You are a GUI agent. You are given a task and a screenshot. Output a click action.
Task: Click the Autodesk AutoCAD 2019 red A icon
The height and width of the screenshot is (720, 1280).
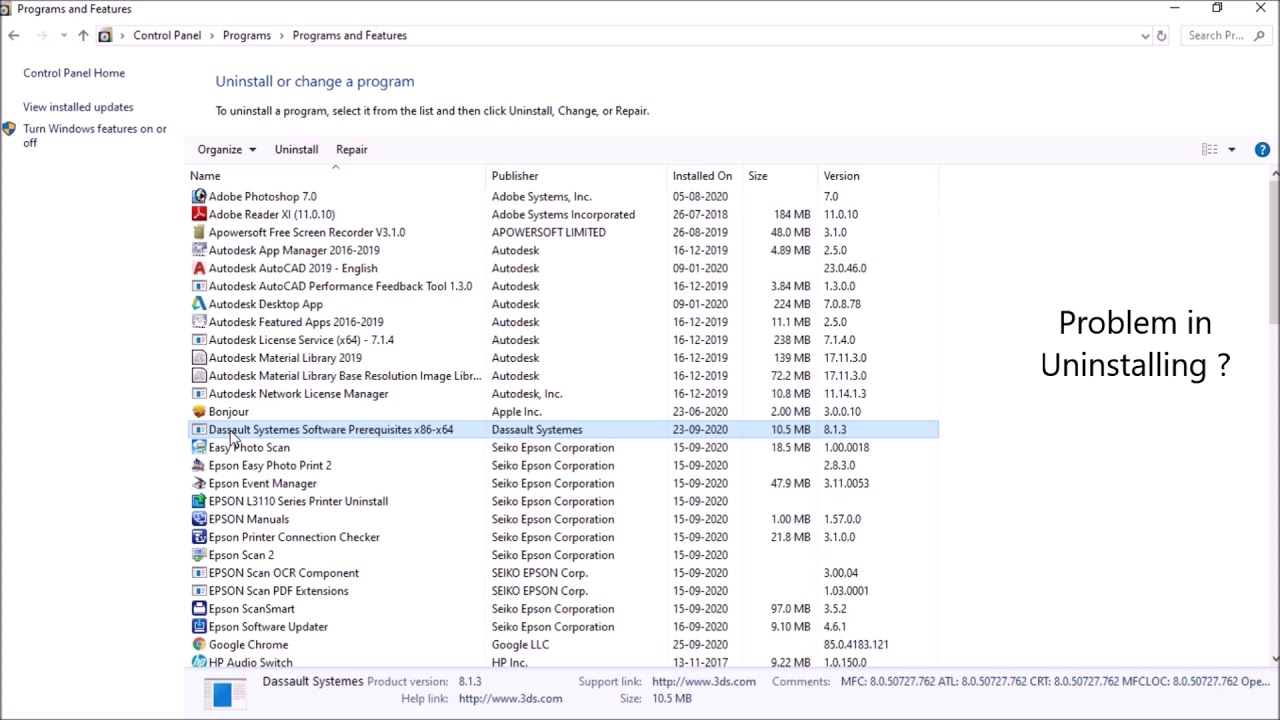[x=199, y=269]
